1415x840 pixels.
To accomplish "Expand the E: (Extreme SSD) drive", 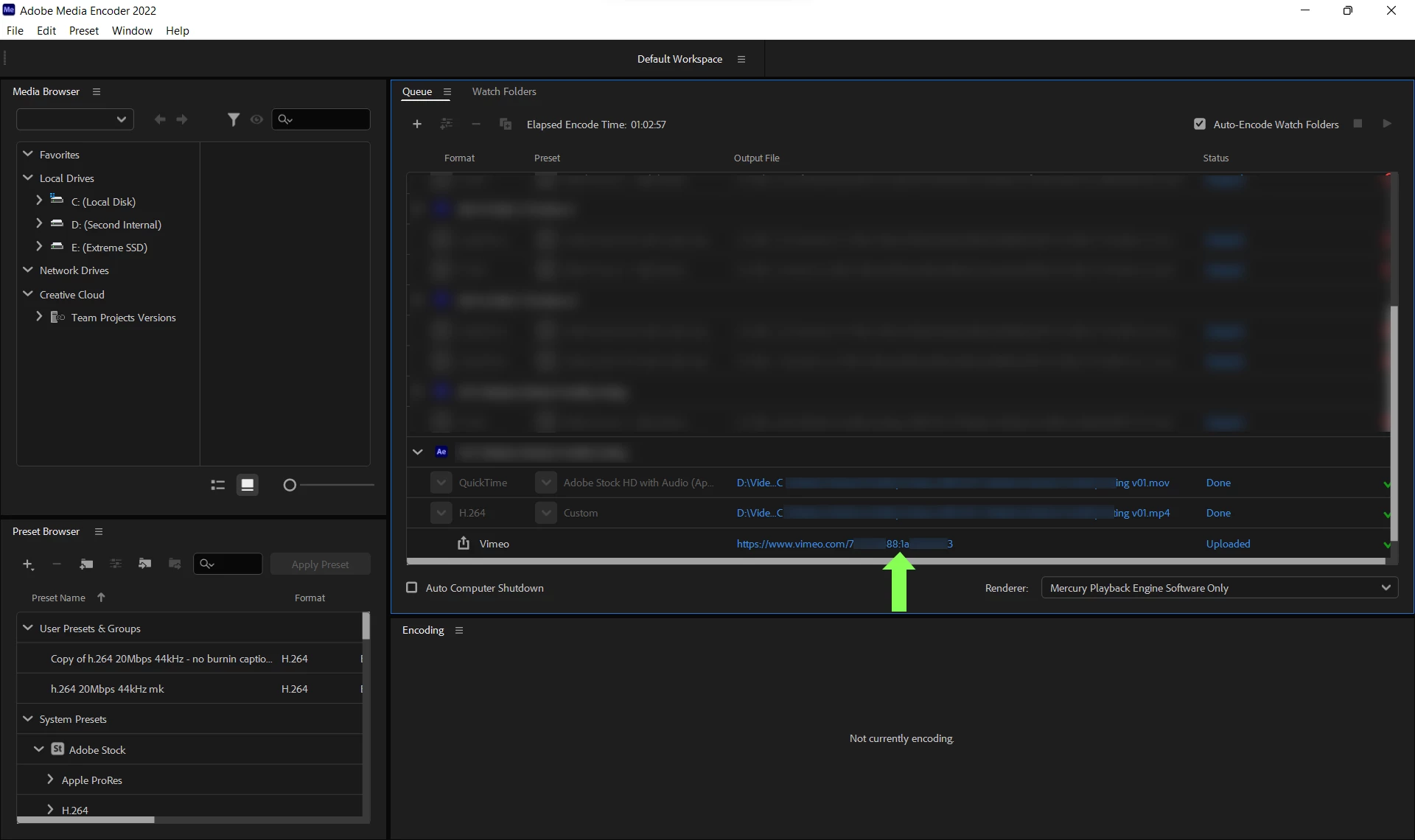I will click(39, 247).
